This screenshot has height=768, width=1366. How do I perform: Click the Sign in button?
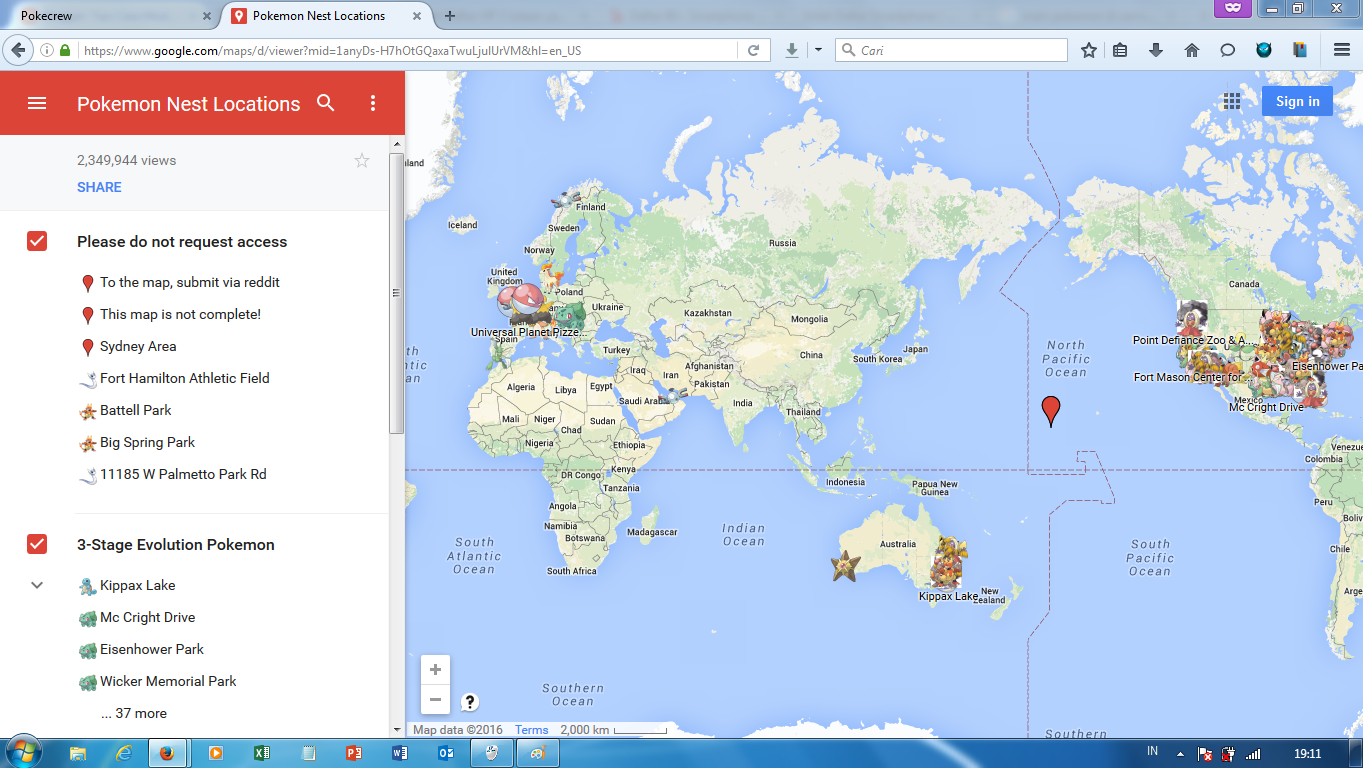click(x=1297, y=101)
